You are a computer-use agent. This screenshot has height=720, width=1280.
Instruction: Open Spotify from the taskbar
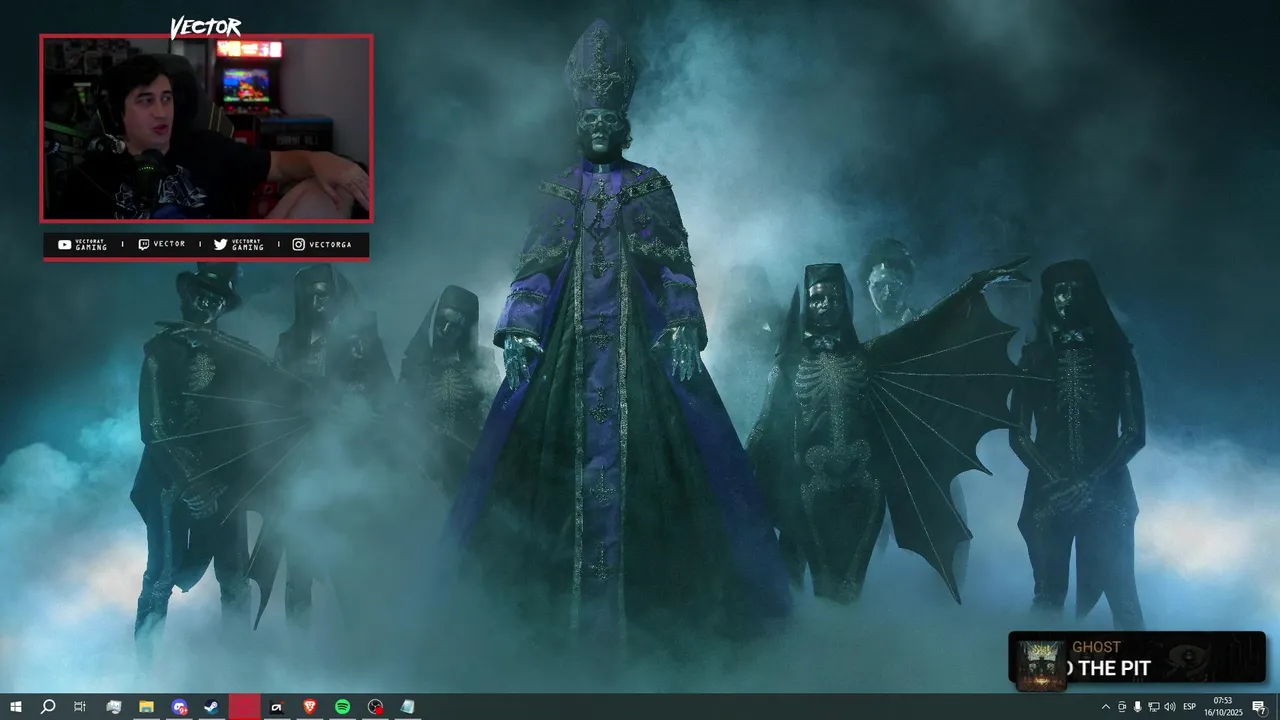tap(342, 707)
